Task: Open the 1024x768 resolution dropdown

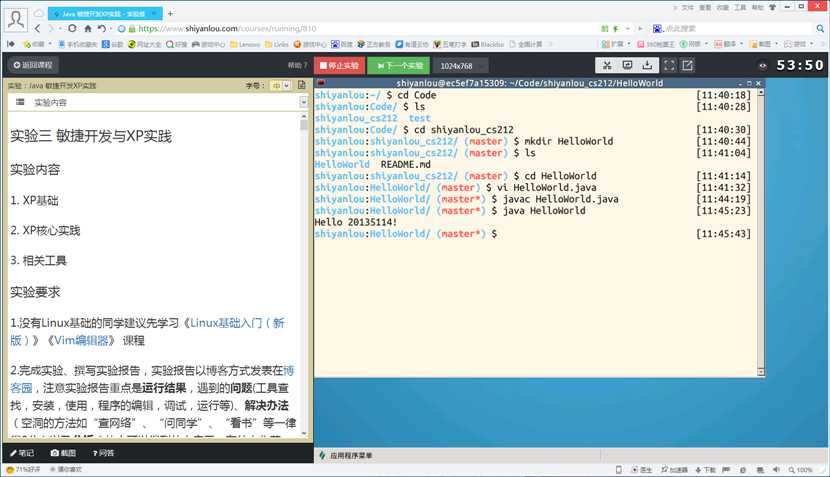Action: pyautogui.click(x=462, y=66)
